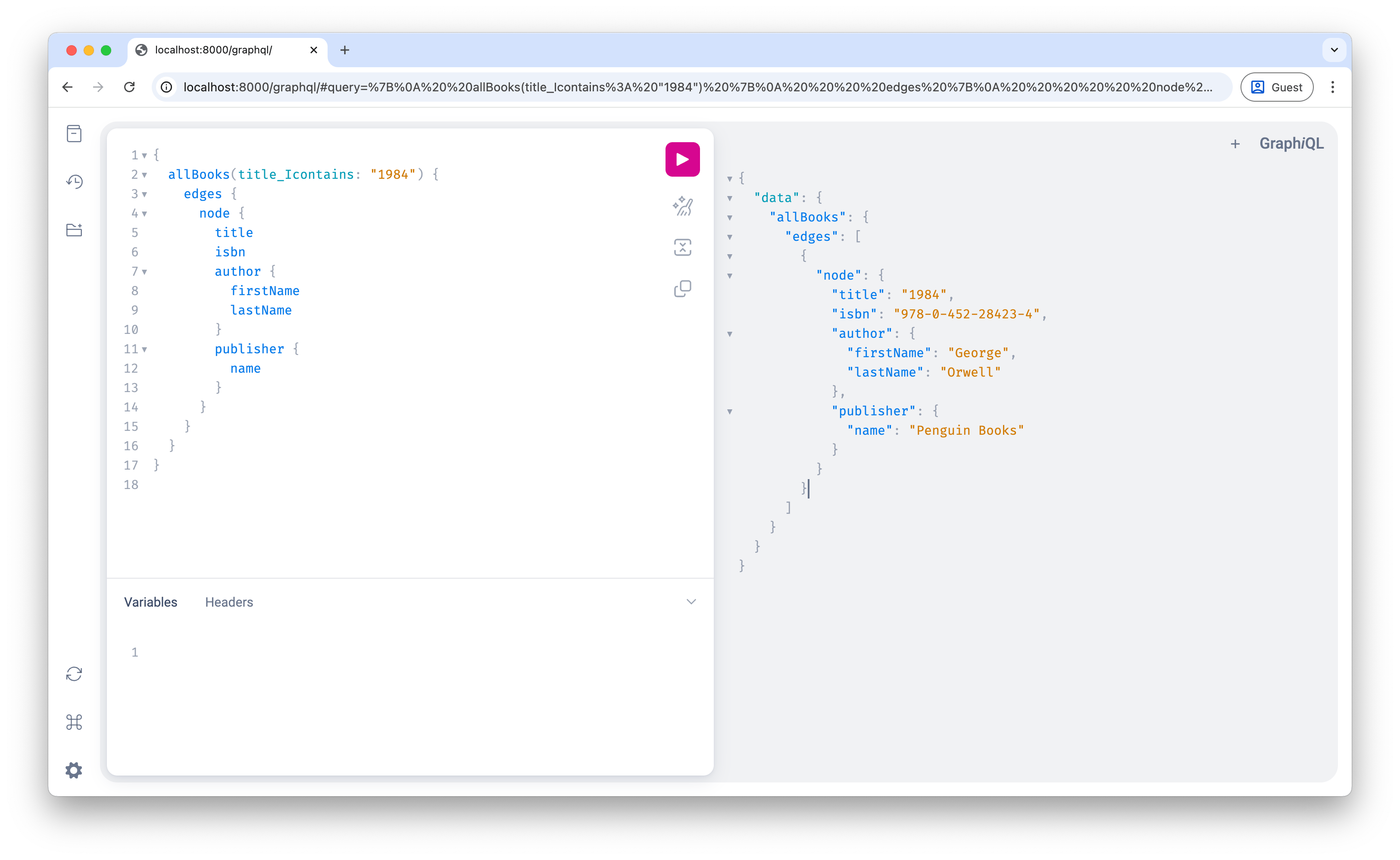Merge fragments into the query
Viewport: 1400px width, 860px height.
click(x=682, y=247)
